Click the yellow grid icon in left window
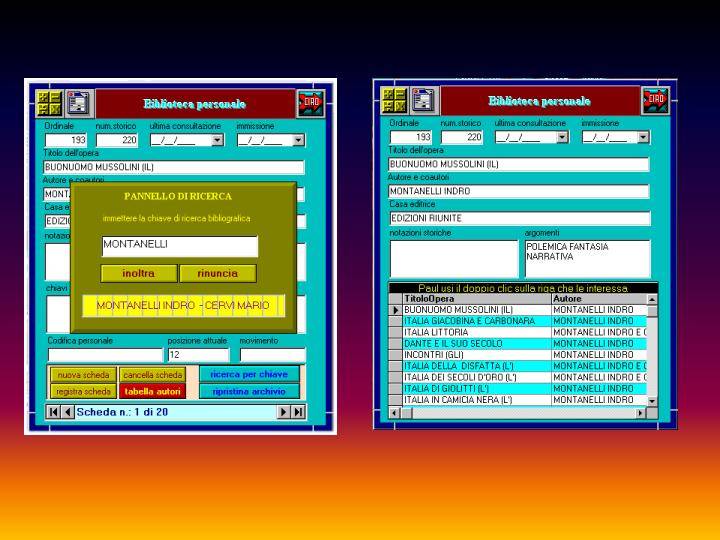 pos(49,103)
